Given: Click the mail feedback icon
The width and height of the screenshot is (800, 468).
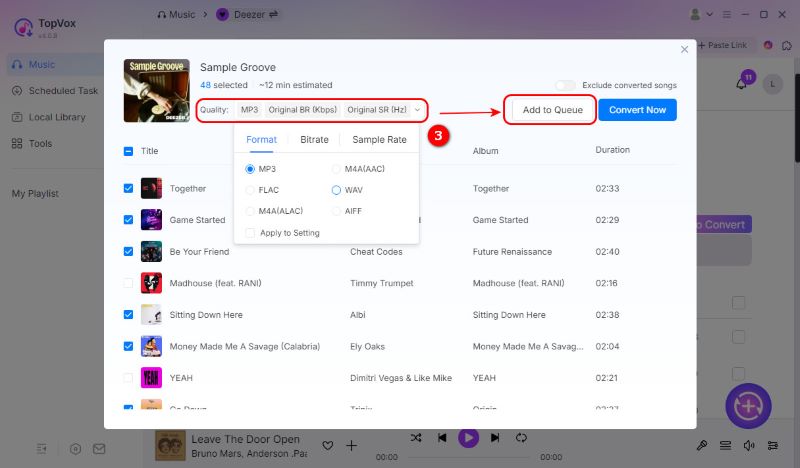Looking at the screenshot, I should coord(99,449).
